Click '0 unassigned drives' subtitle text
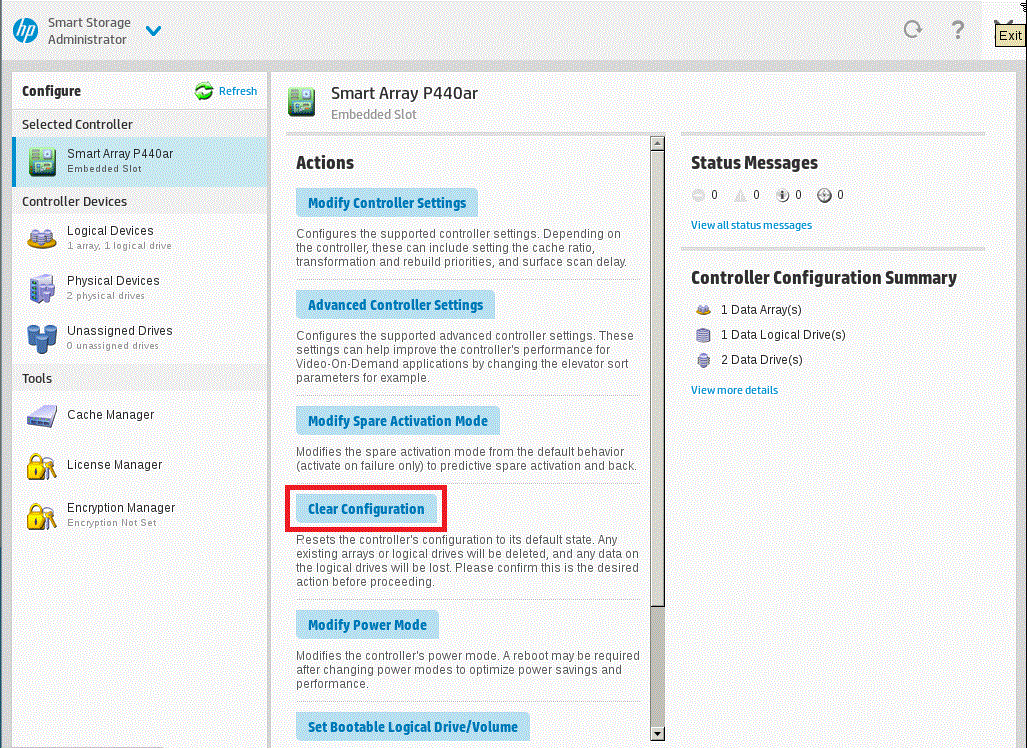Image resolution: width=1027 pixels, height=748 pixels. coord(113,345)
